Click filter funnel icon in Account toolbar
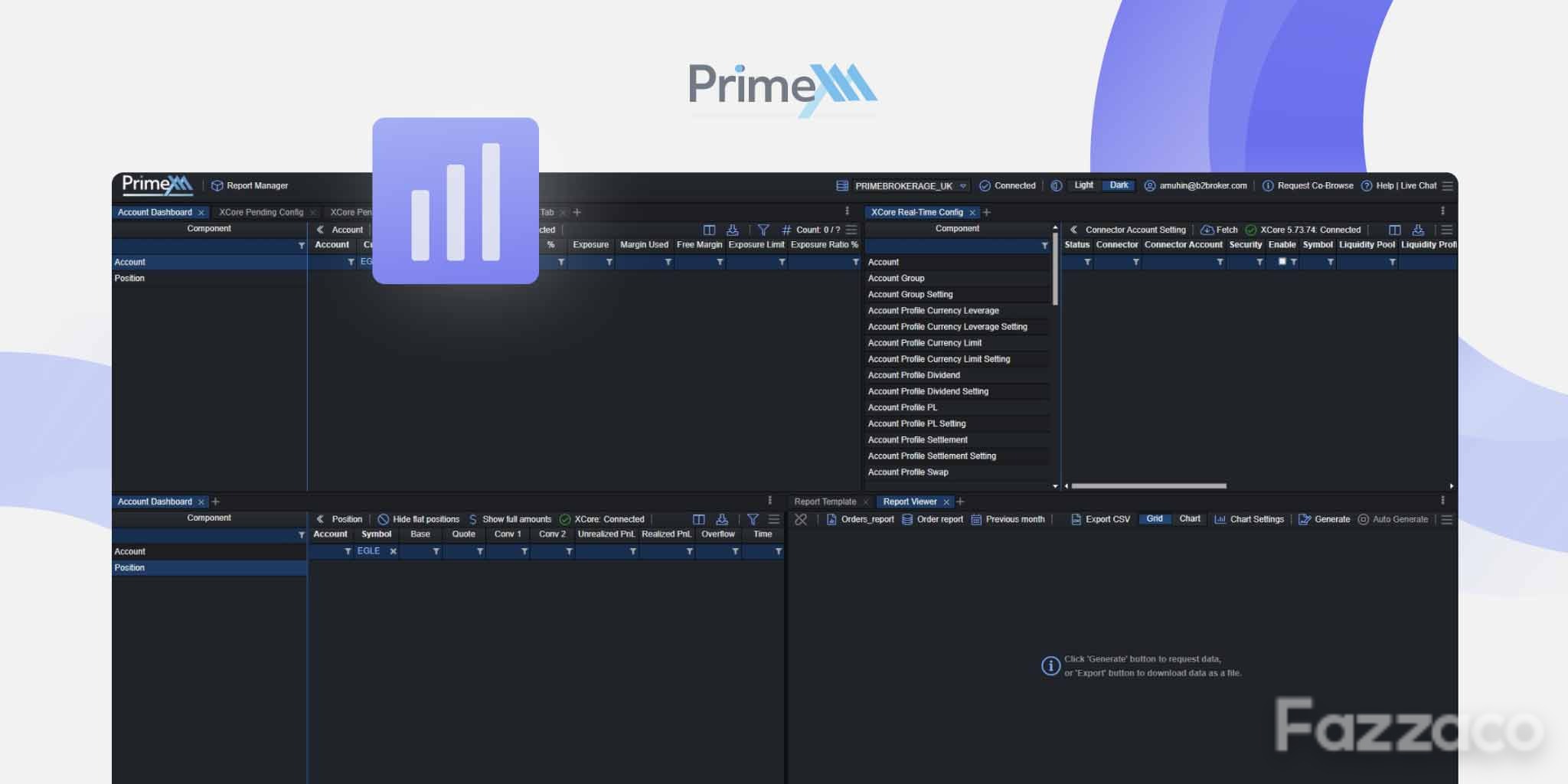The image size is (1568, 784). tap(763, 230)
